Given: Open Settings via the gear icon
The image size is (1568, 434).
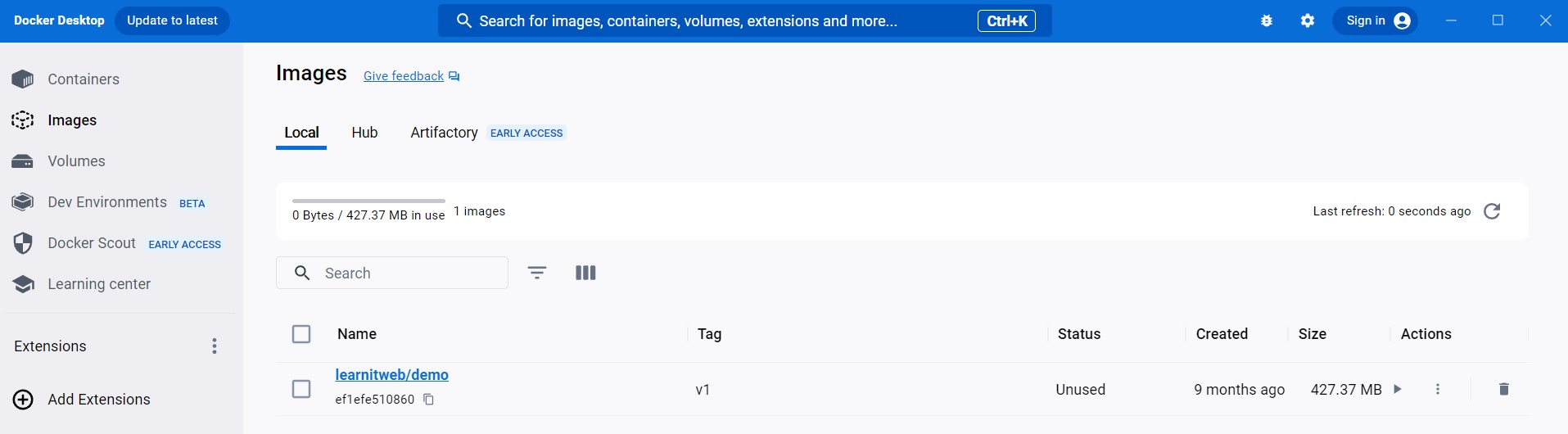Looking at the screenshot, I should click(x=1308, y=21).
